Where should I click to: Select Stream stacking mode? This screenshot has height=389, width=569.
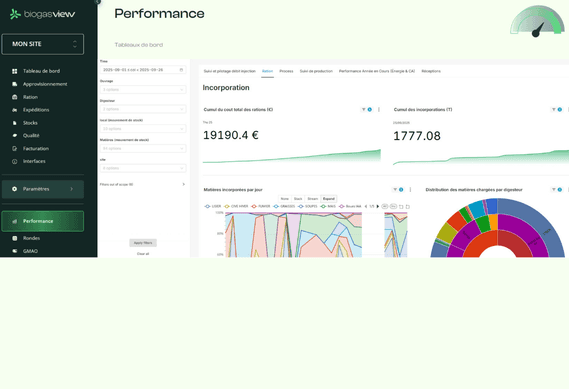click(312, 199)
